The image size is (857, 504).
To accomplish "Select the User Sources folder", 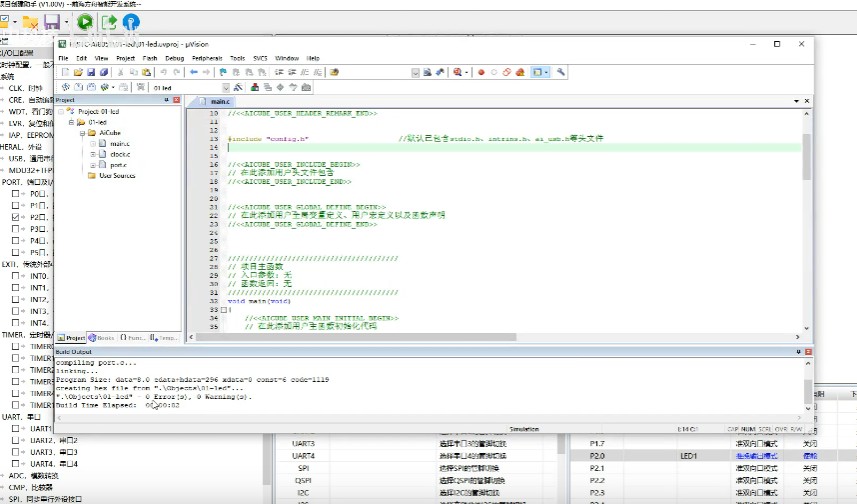I will pyautogui.click(x=116, y=176).
